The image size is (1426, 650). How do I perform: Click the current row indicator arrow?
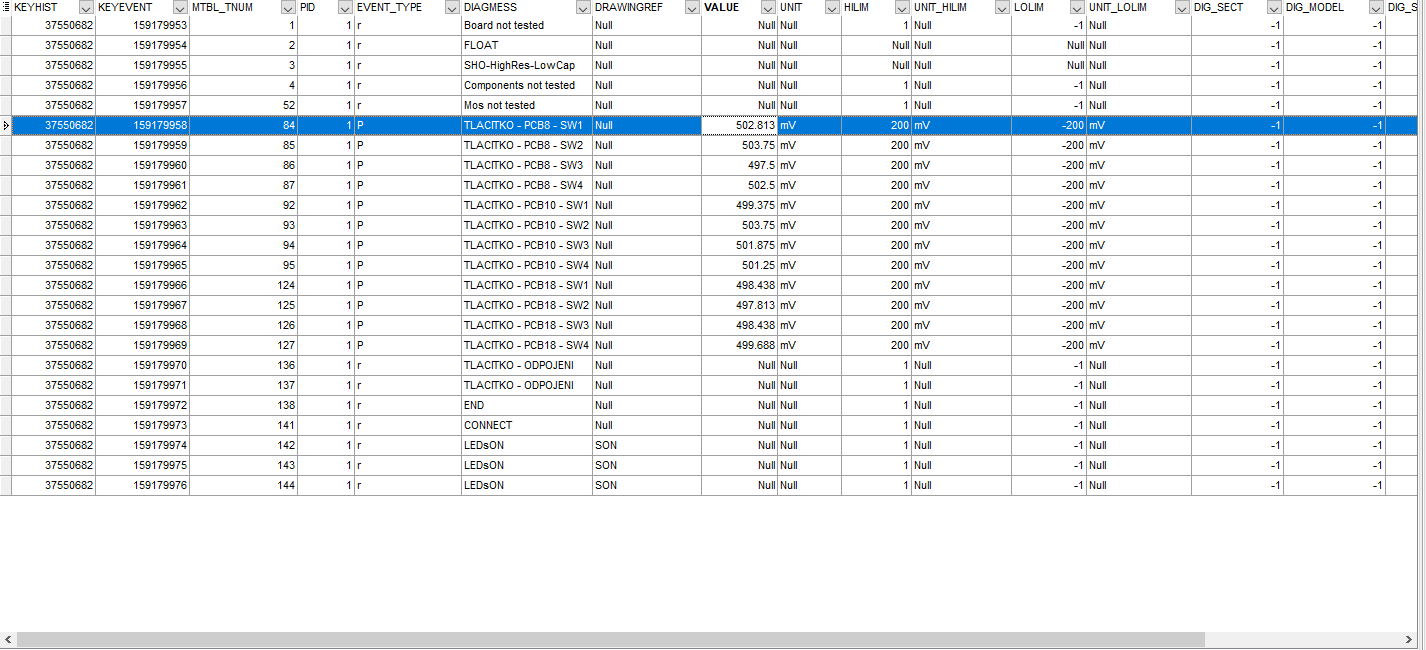point(6,125)
